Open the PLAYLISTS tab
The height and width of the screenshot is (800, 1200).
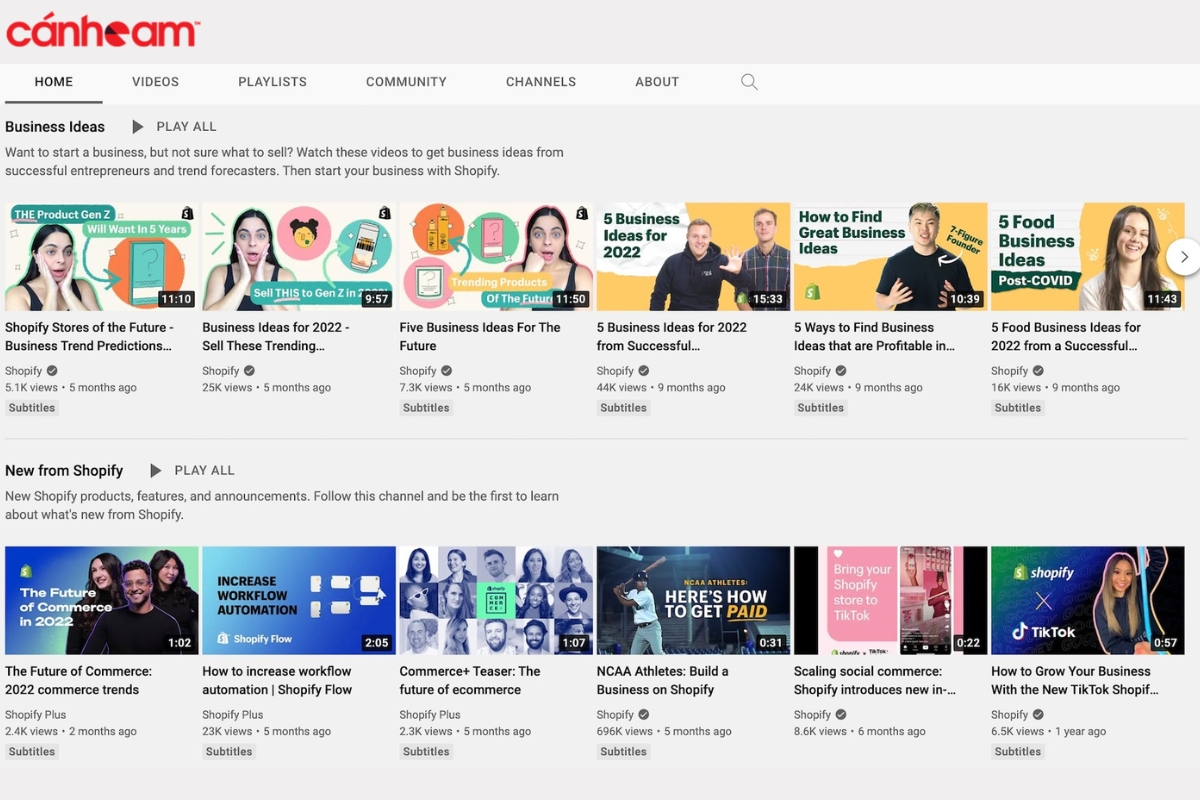[273, 82]
